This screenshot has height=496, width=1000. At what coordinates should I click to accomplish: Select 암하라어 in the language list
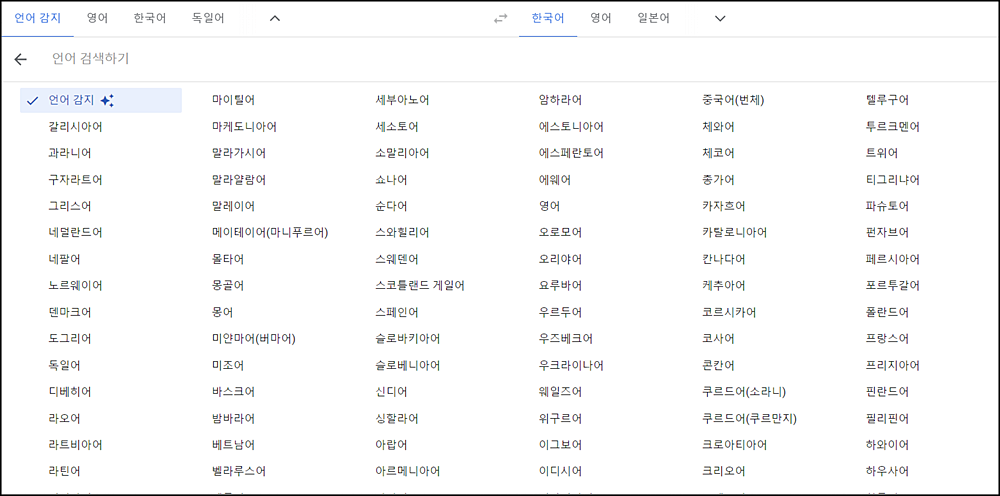coord(561,100)
